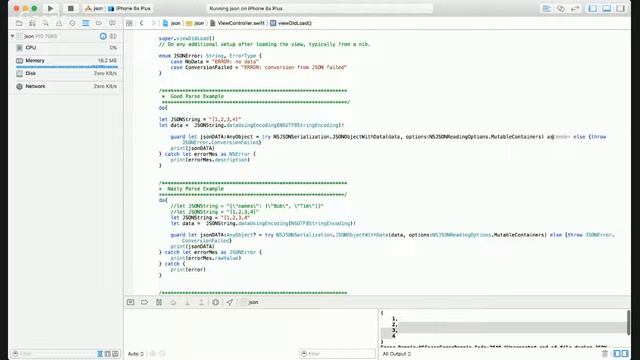640x360 pixels.
Task: Open the Project navigator folder icon
Action: coord(19,23)
